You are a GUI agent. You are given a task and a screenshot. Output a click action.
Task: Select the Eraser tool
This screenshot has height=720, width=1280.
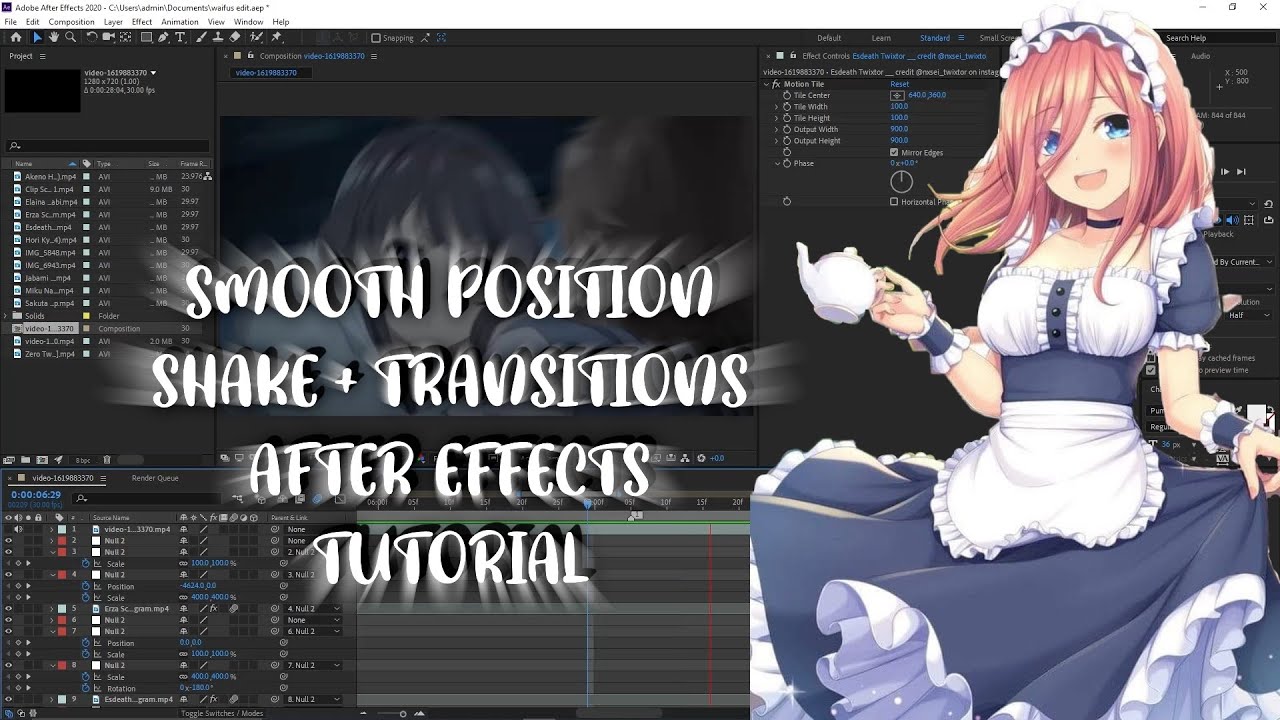point(235,37)
